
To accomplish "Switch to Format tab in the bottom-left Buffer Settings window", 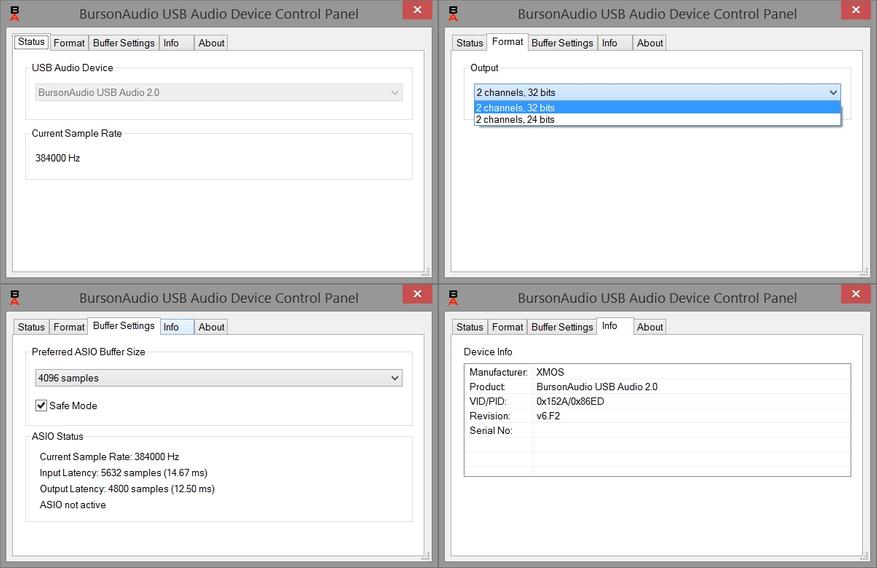I will [69, 327].
